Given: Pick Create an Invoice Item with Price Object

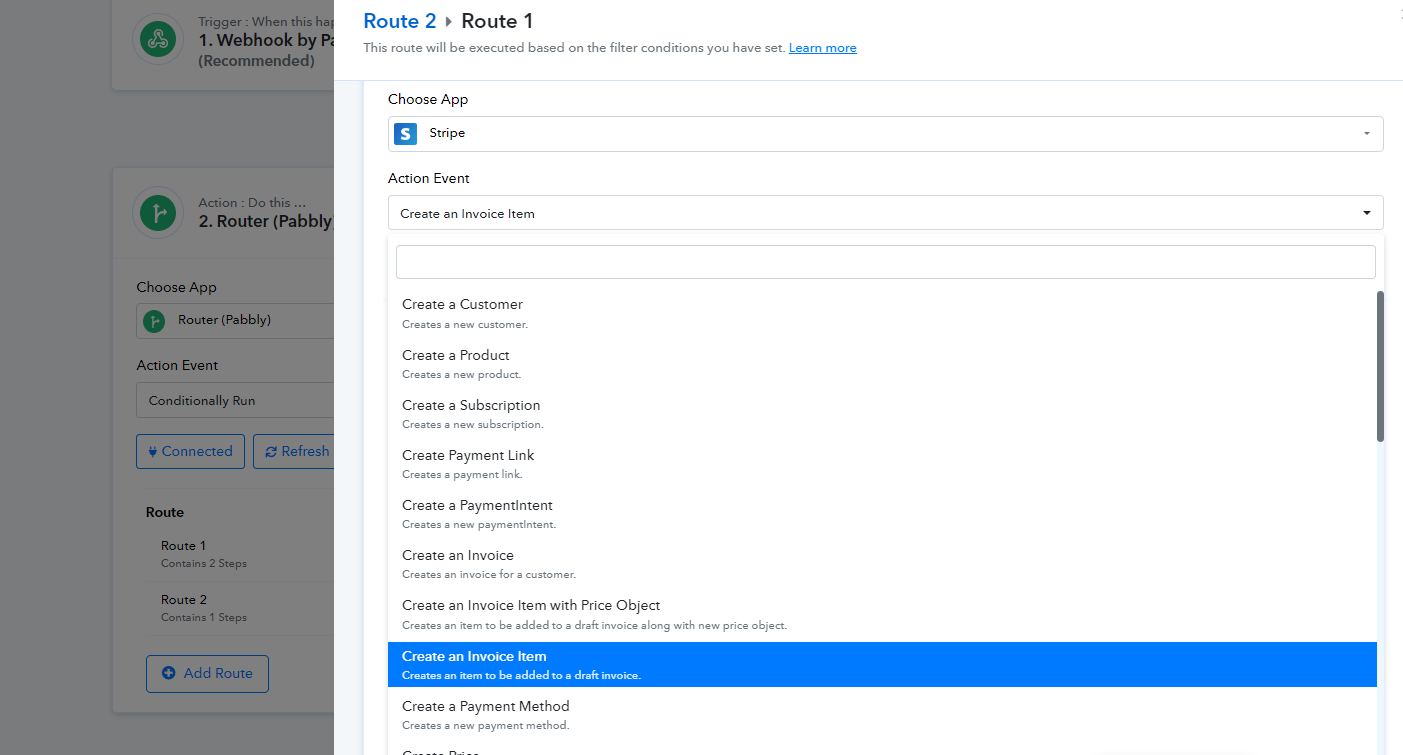Looking at the screenshot, I should click(x=531, y=613).
